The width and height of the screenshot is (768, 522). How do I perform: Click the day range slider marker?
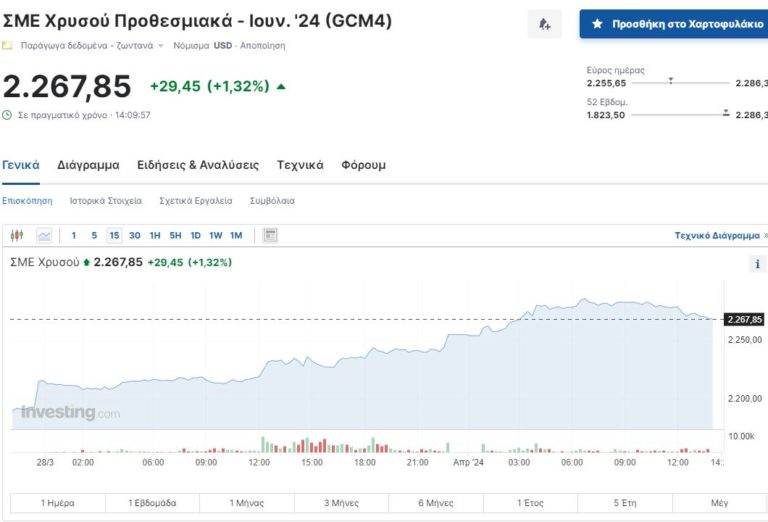click(x=670, y=79)
